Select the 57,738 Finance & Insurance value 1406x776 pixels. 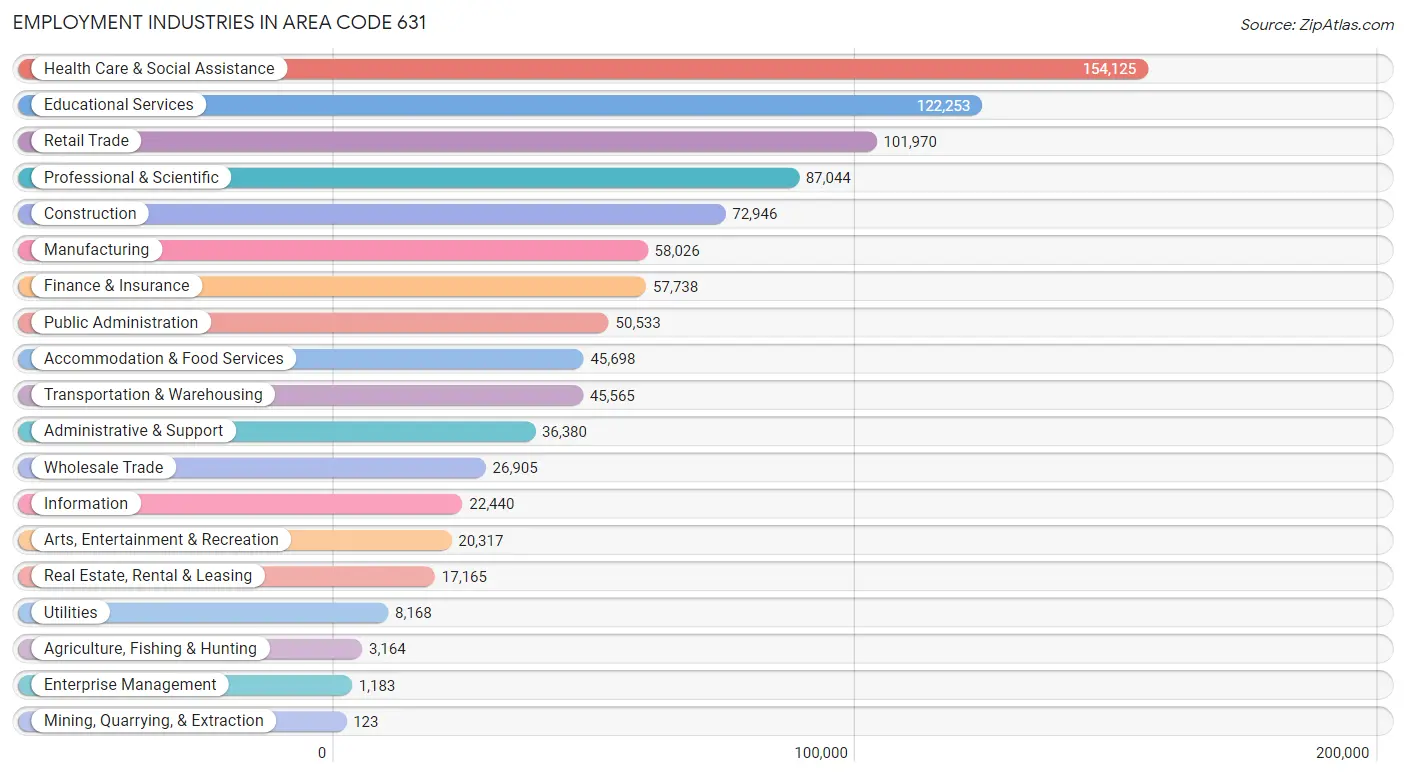[x=675, y=286]
